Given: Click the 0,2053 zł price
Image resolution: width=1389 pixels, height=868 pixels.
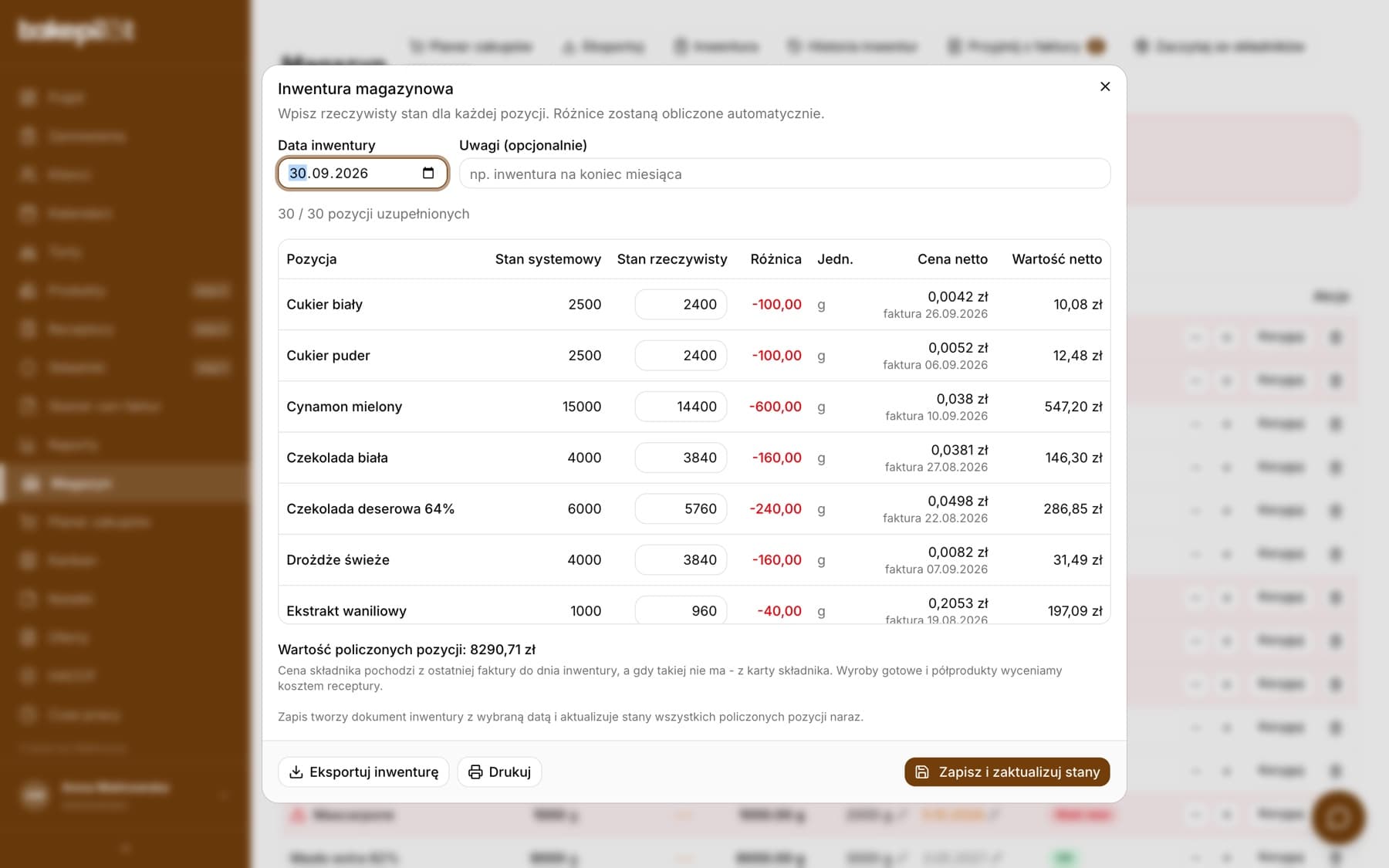Looking at the screenshot, I should (958, 603).
